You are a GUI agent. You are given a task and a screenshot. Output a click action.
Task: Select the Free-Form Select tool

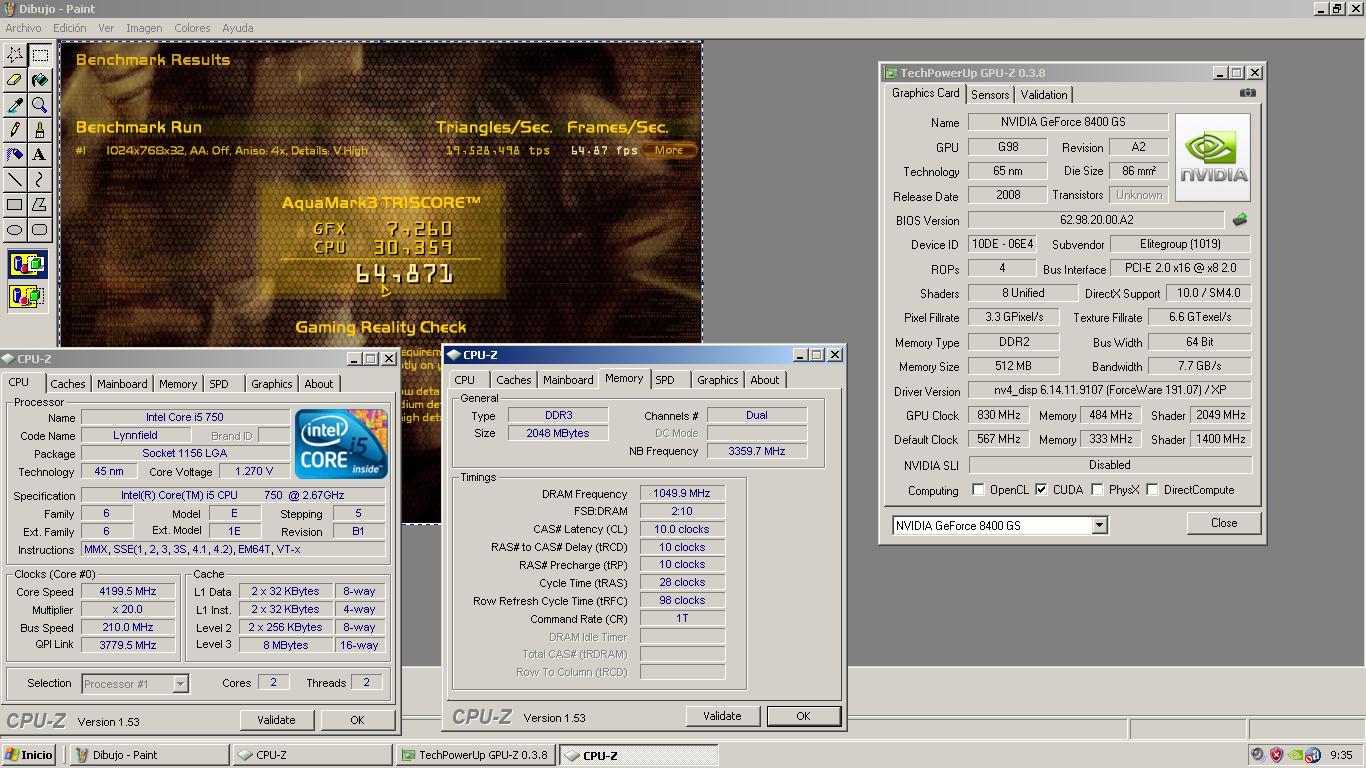pyautogui.click(x=15, y=55)
